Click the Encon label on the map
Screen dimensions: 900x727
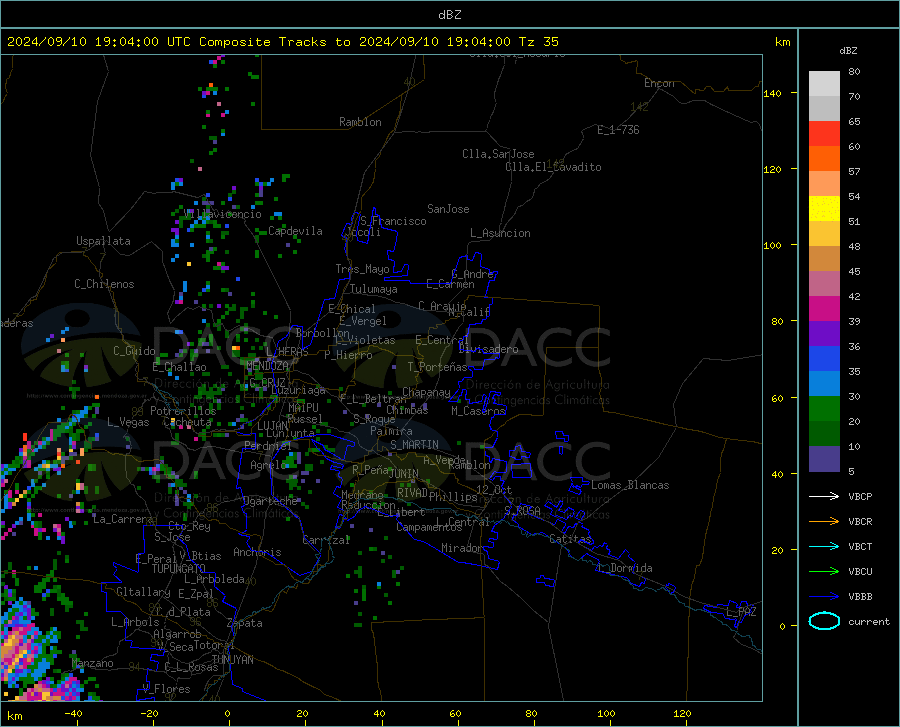click(659, 83)
